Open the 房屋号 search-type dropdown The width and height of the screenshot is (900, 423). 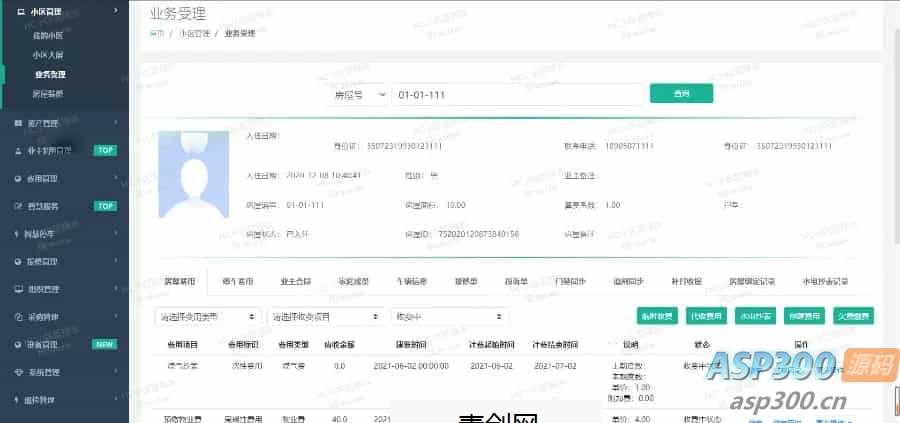coord(360,95)
